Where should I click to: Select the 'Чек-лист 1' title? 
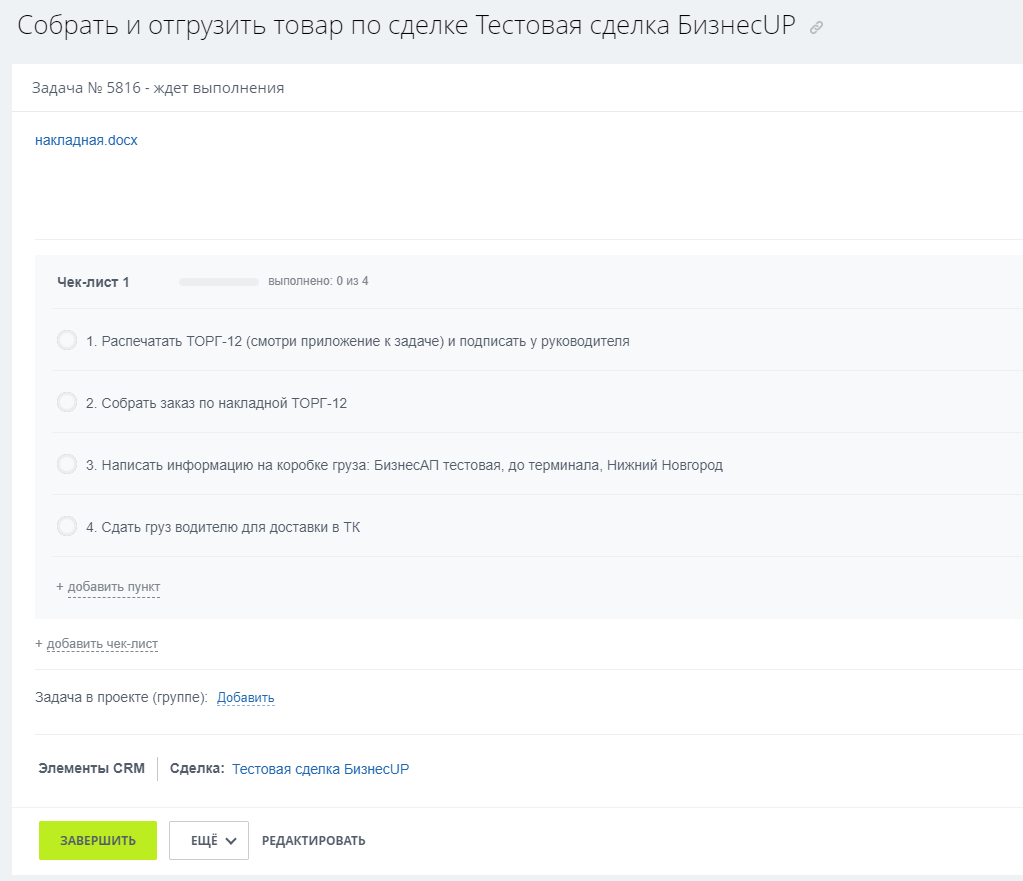93,282
